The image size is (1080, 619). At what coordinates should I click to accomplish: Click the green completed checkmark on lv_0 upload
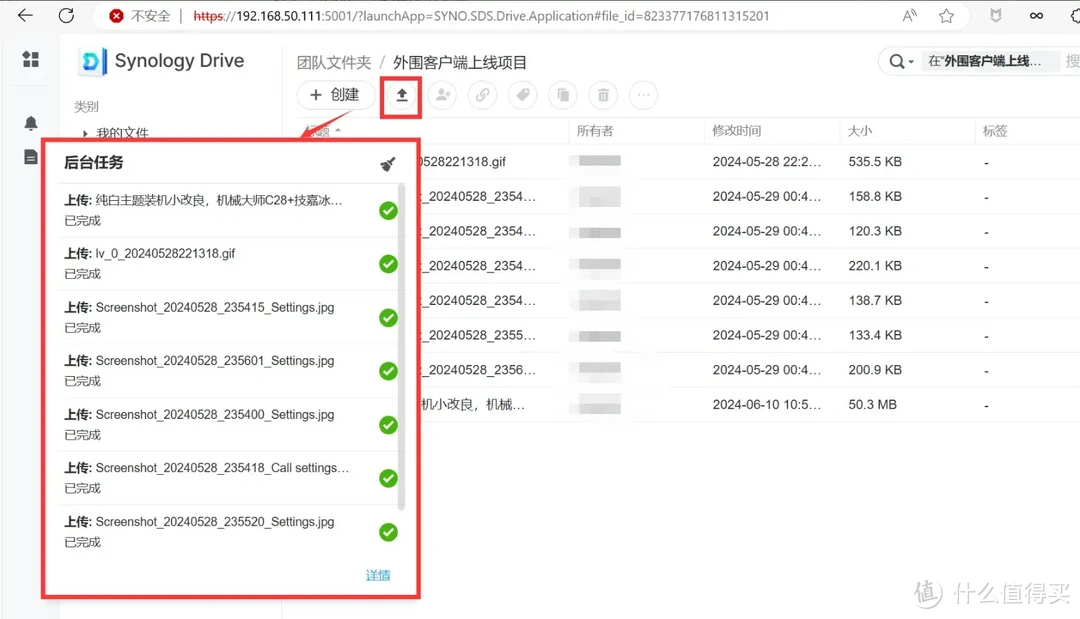tap(388, 263)
